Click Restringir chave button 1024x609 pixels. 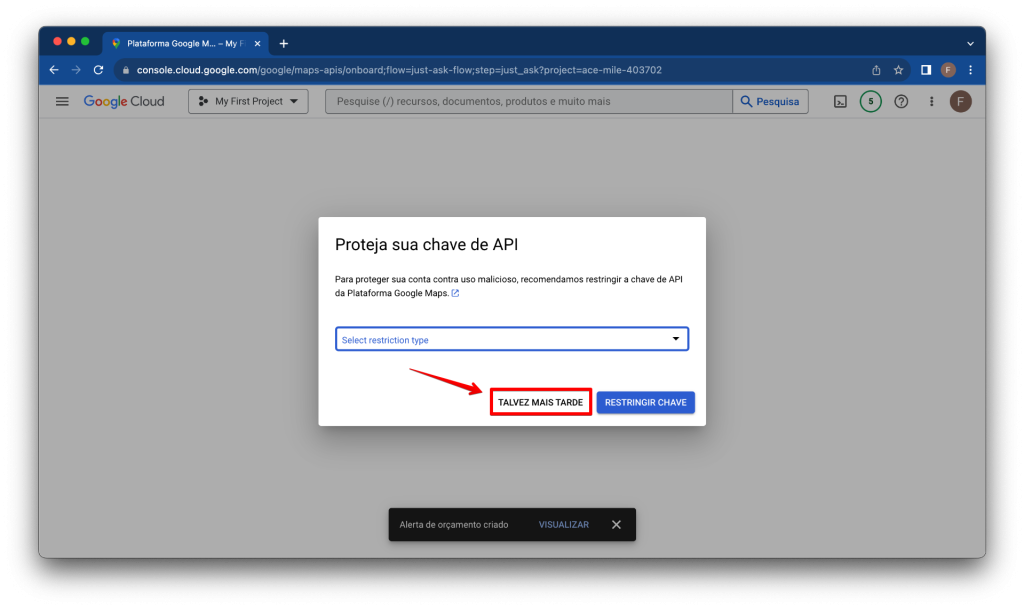[645, 402]
